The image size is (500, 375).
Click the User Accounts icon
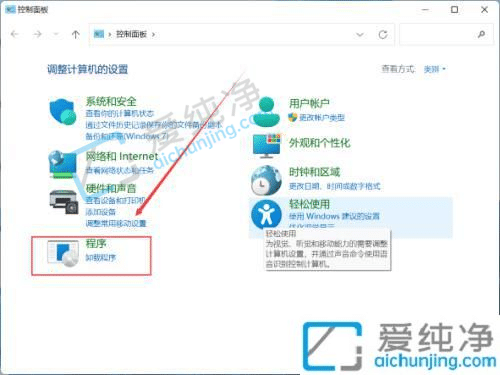point(266,111)
